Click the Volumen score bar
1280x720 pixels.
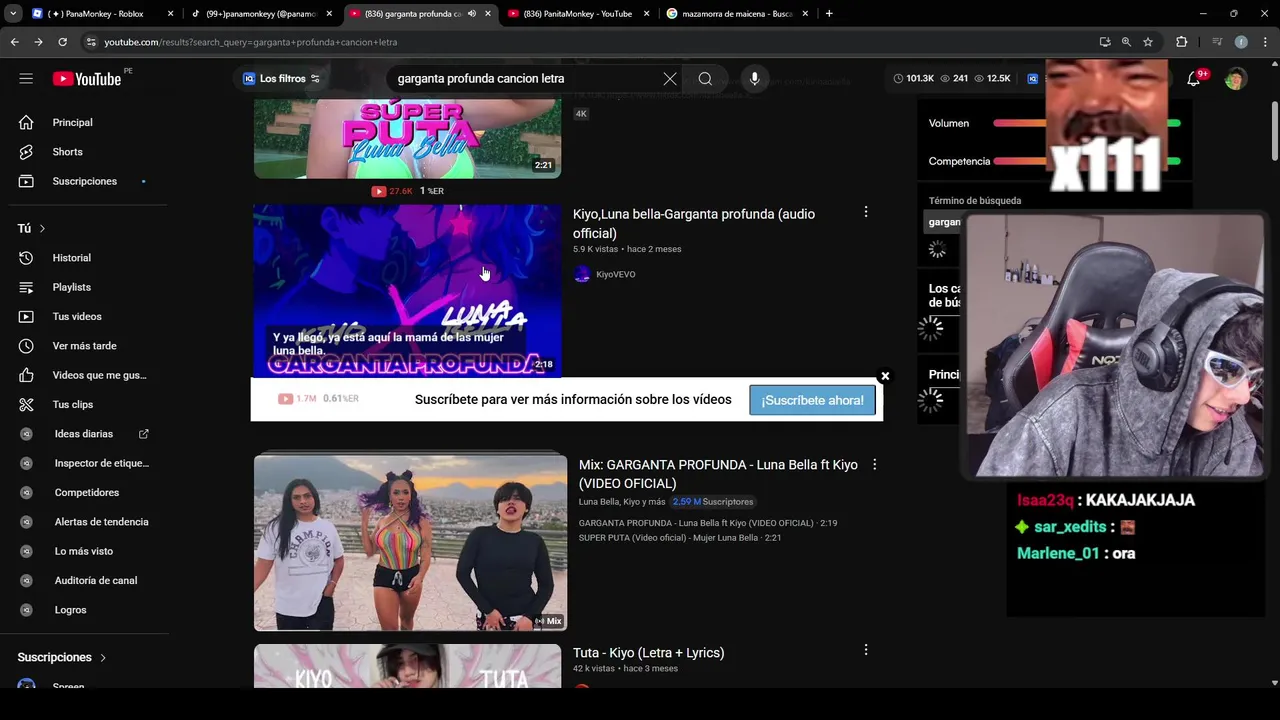point(1087,123)
